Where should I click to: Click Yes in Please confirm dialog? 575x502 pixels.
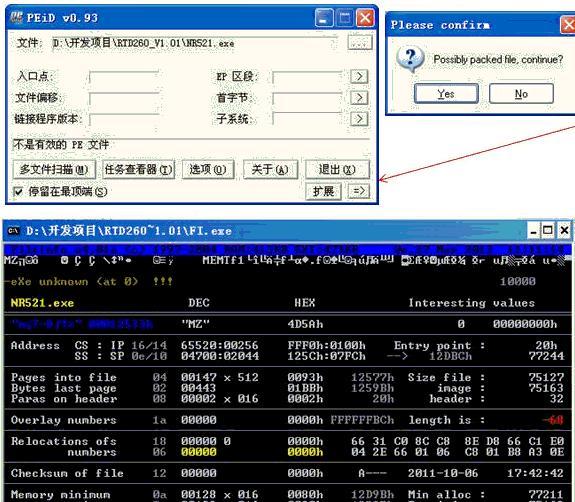coord(446,94)
